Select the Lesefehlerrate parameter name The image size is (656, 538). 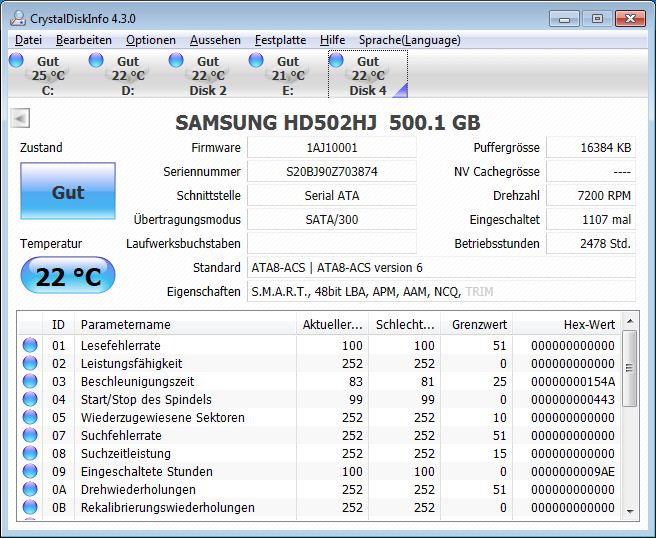coord(121,346)
